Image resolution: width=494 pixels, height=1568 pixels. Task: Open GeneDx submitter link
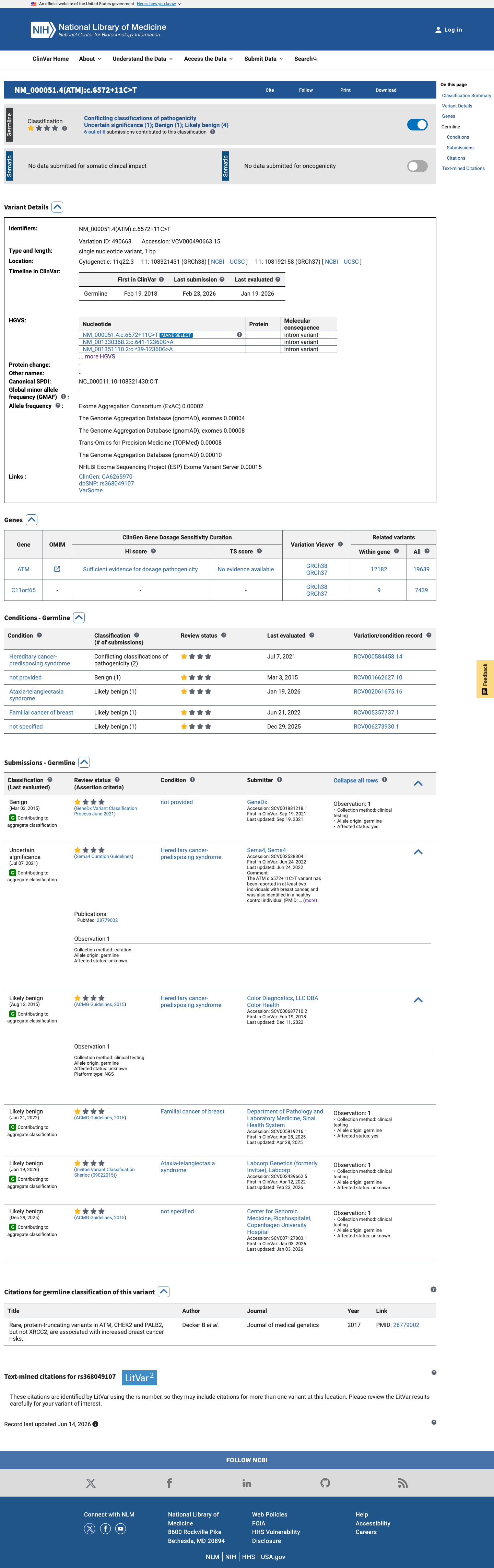[x=257, y=802]
